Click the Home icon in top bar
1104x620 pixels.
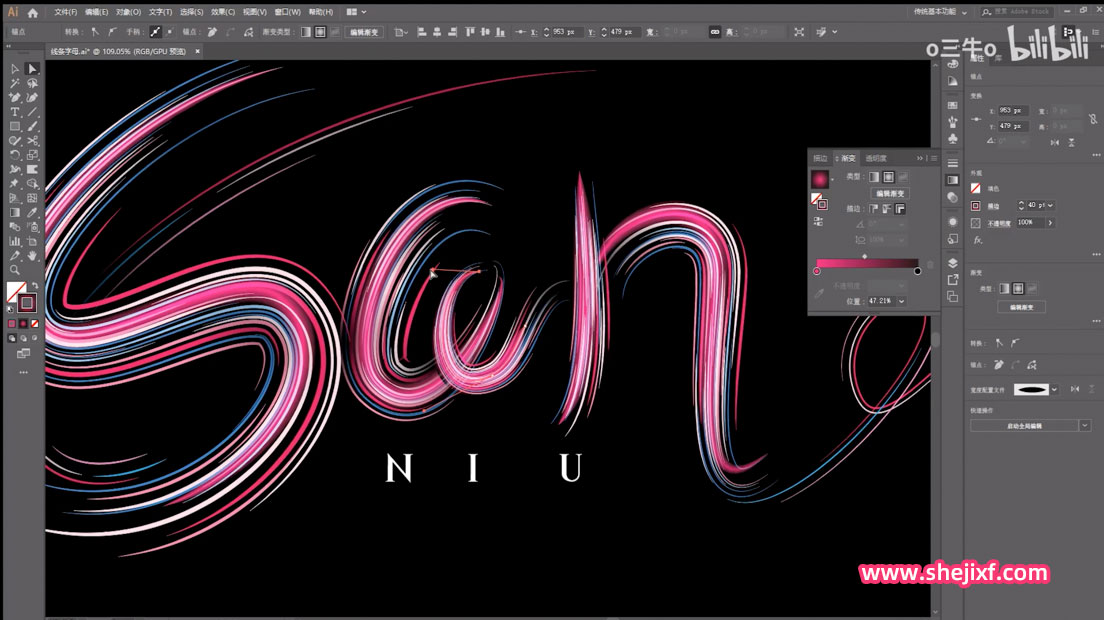(x=33, y=13)
